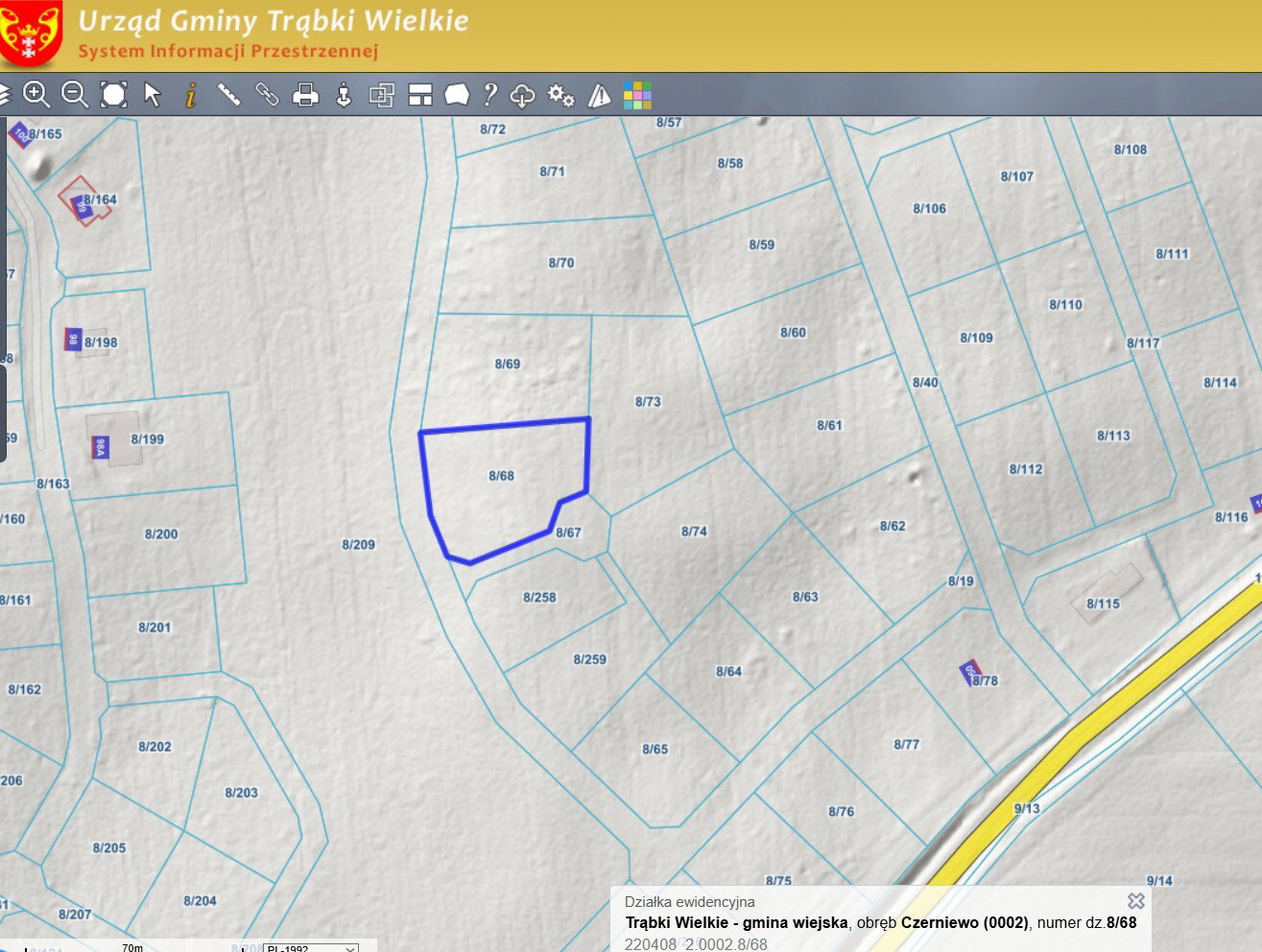Click the warning triangle icon

[x=599, y=94]
